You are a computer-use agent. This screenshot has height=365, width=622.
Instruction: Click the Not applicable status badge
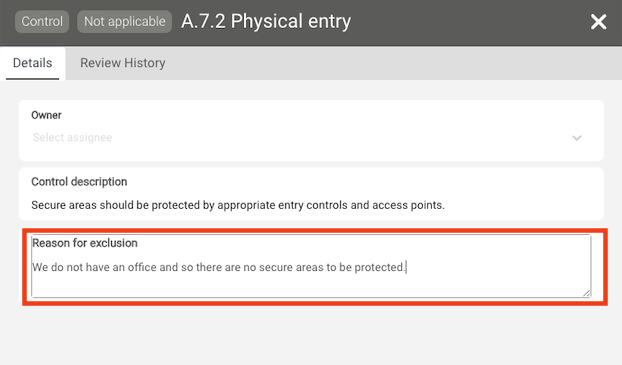pos(125,21)
